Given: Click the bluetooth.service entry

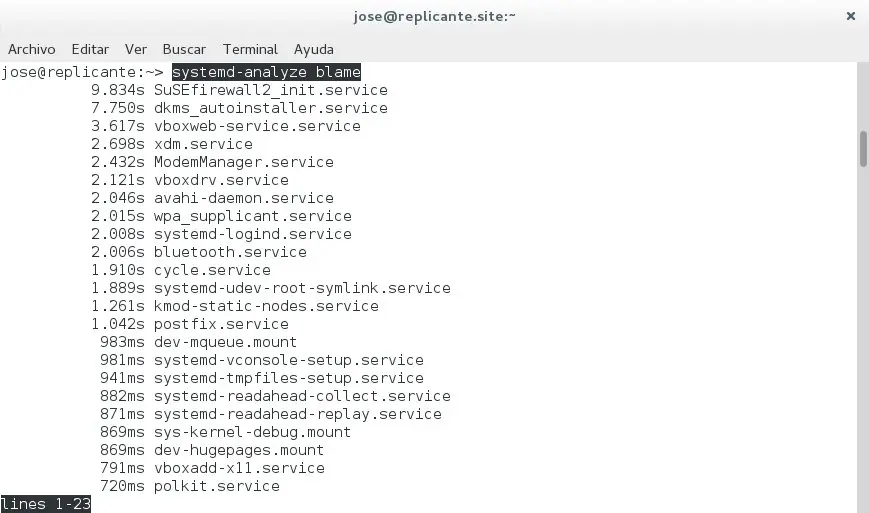Looking at the screenshot, I should (x=230, y=252).
